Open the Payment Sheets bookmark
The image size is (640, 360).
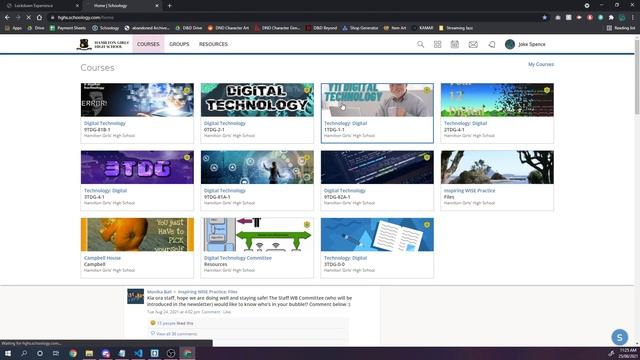(68, 28)
